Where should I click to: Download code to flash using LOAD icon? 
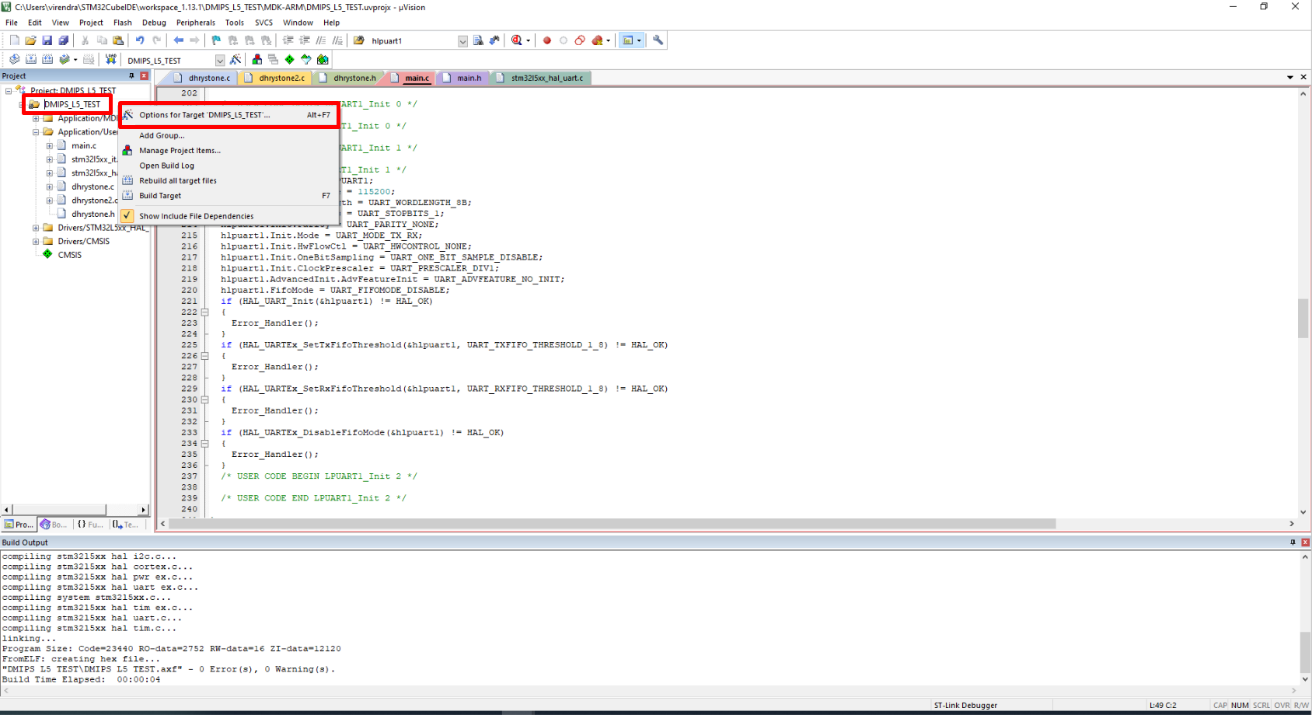point(110,58)
